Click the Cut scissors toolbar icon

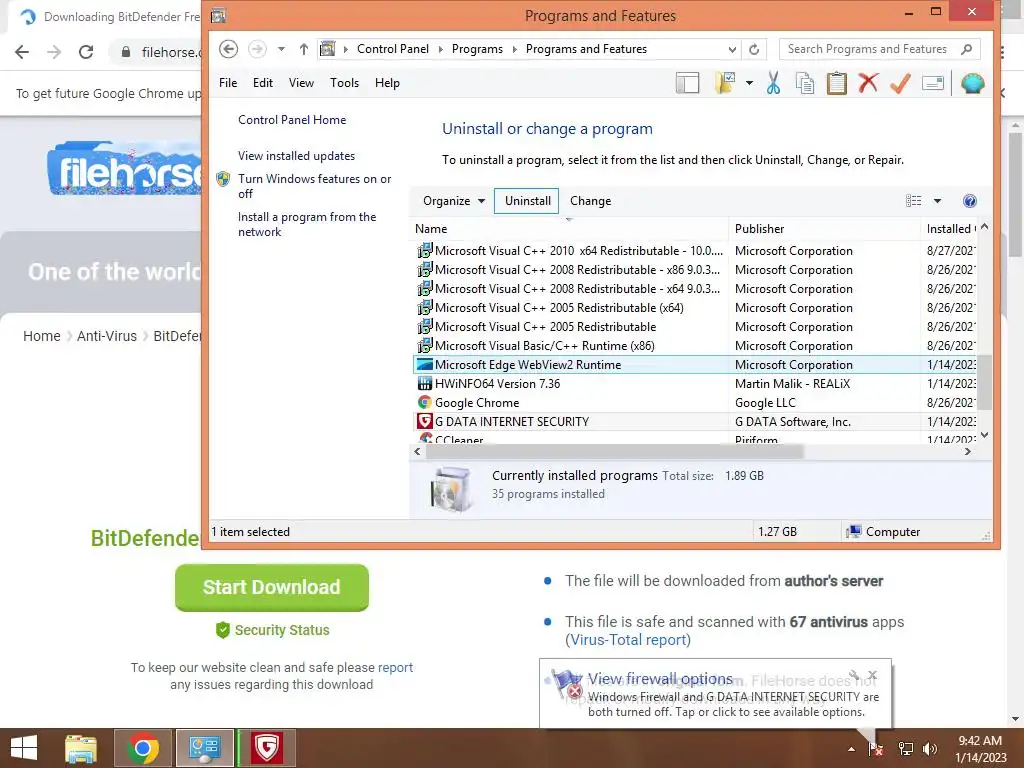click(x=773, y=83)
